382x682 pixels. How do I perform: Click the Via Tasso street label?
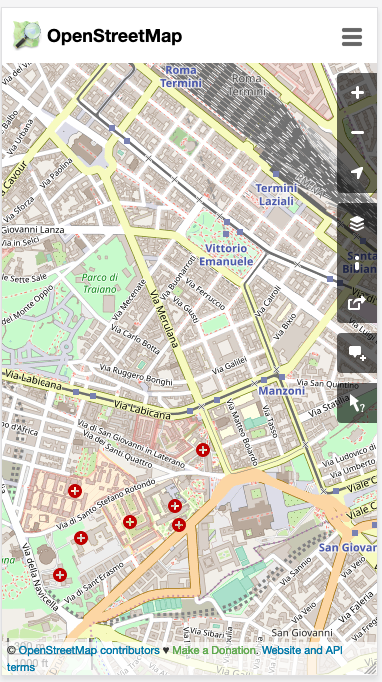click(270, 421)
